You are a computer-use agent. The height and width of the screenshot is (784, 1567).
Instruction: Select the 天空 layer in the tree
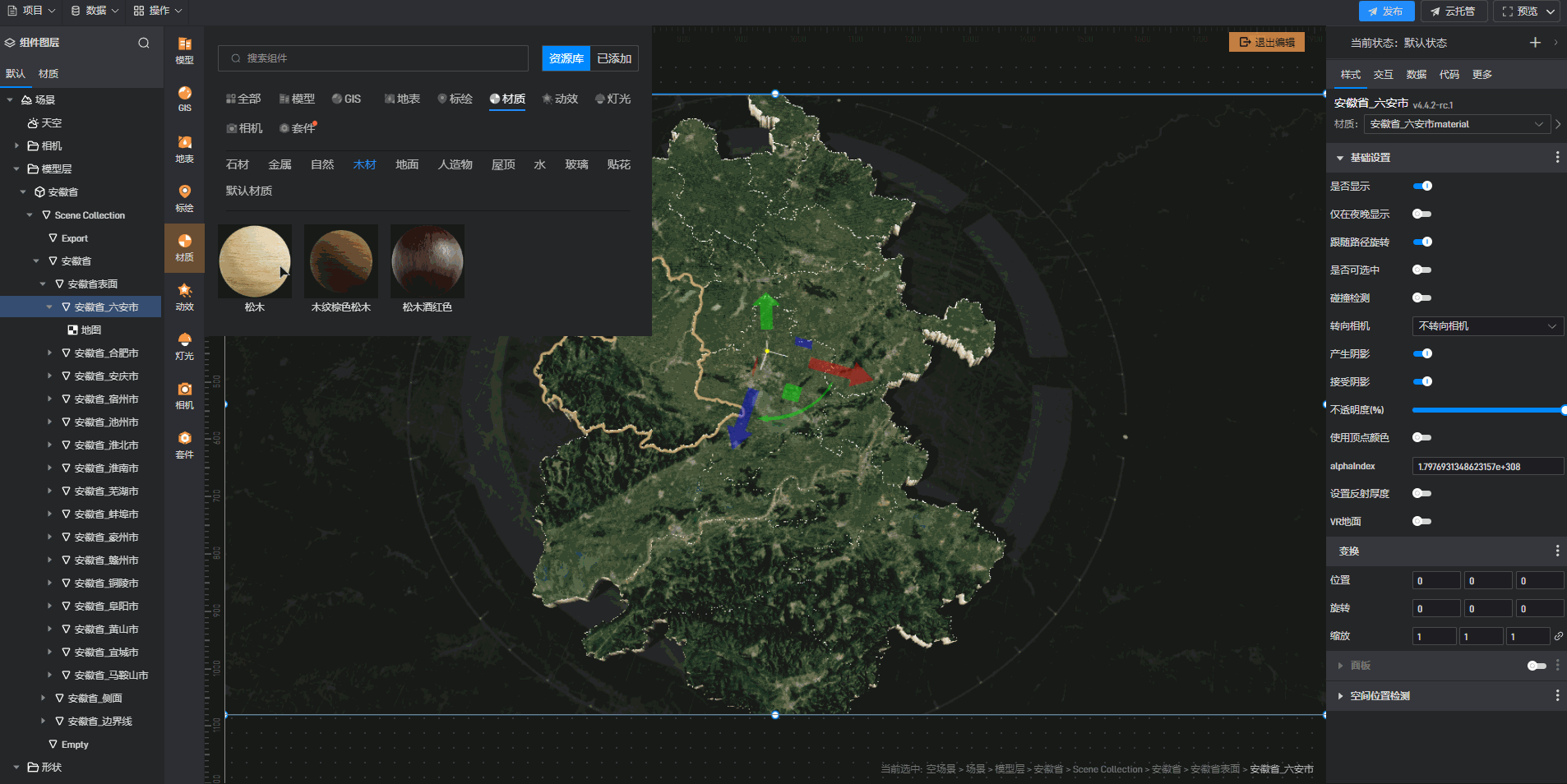click(45, 122)
